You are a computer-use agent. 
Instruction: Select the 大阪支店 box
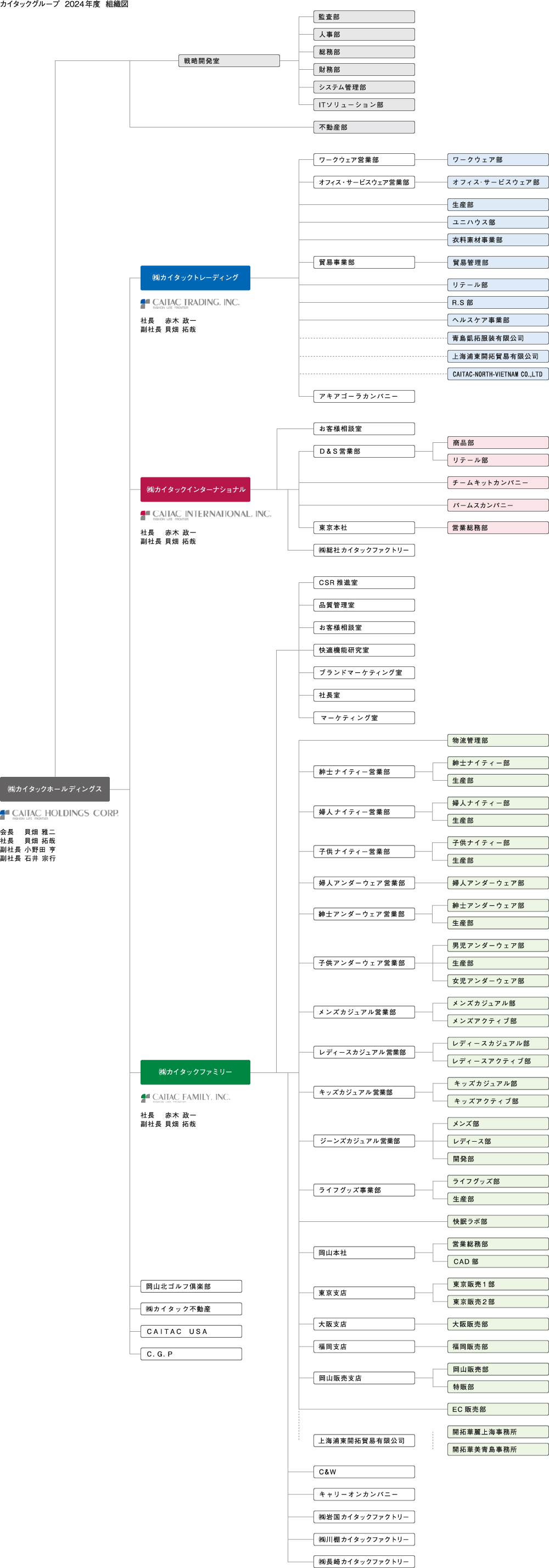point(364,1325)
